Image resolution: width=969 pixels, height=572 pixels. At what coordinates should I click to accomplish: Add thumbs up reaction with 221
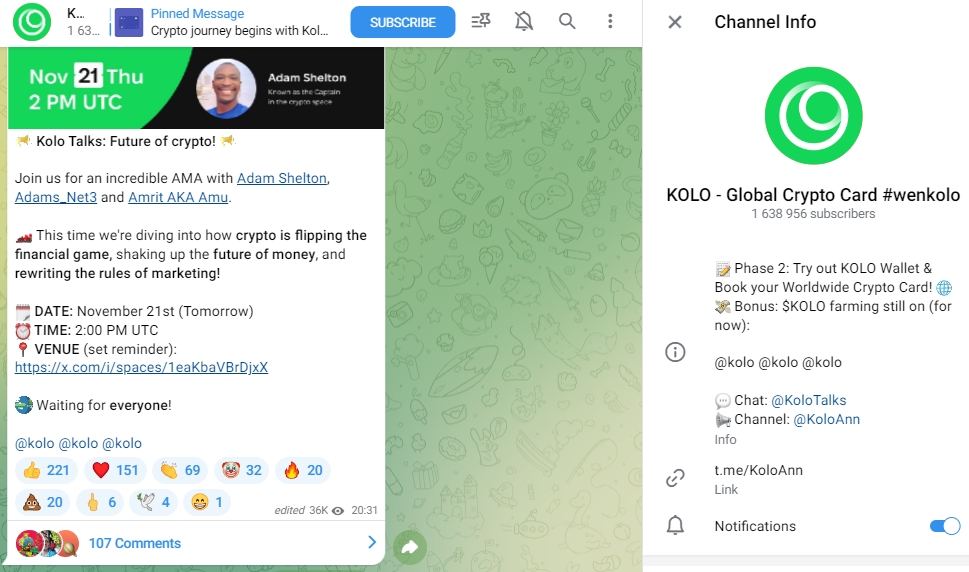[46, 471]
